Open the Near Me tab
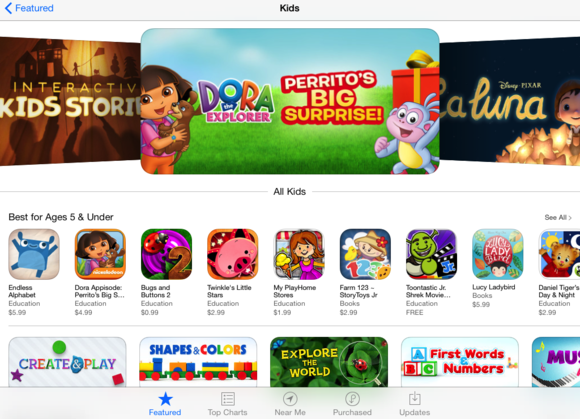 coord(290,404)
